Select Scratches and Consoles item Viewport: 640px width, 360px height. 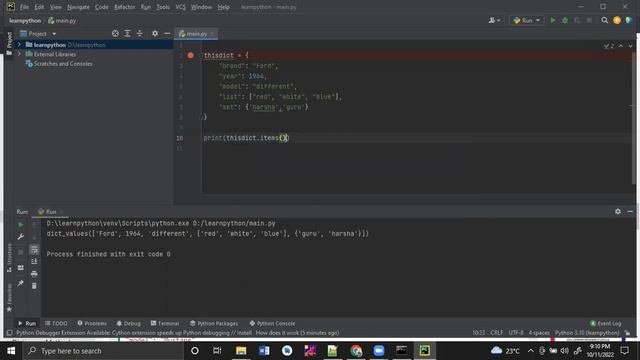[63, 64]
